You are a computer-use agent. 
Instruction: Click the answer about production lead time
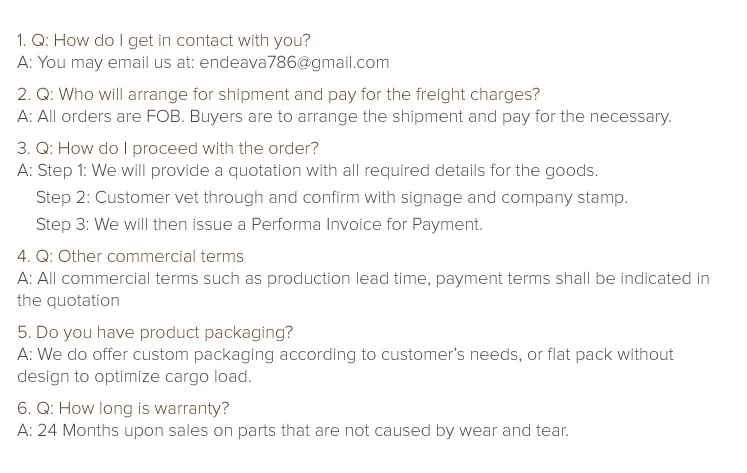tap(363, 278)
